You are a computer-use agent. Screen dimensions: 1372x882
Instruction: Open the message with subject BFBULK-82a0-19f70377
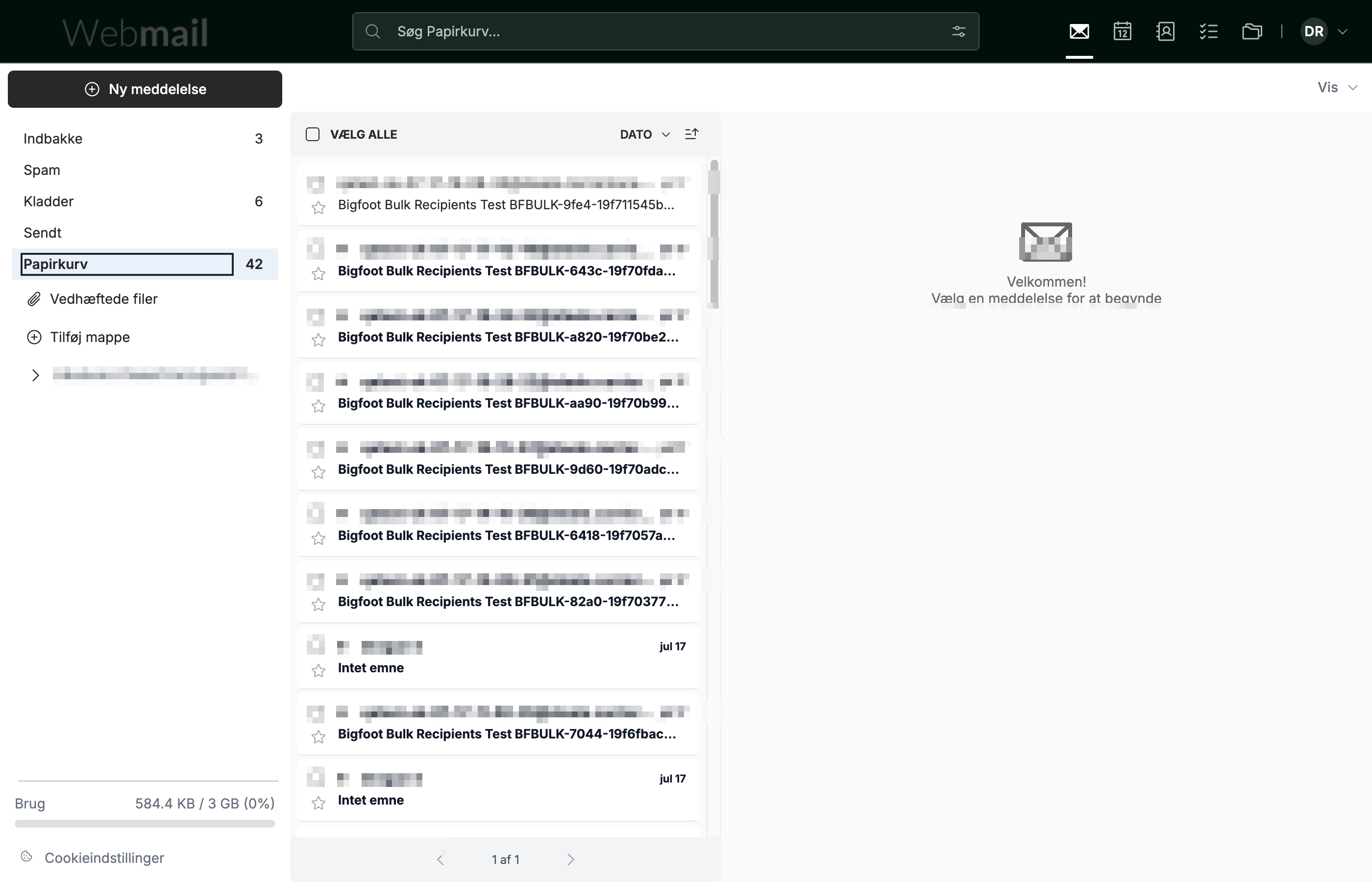[x=498, y=591]
